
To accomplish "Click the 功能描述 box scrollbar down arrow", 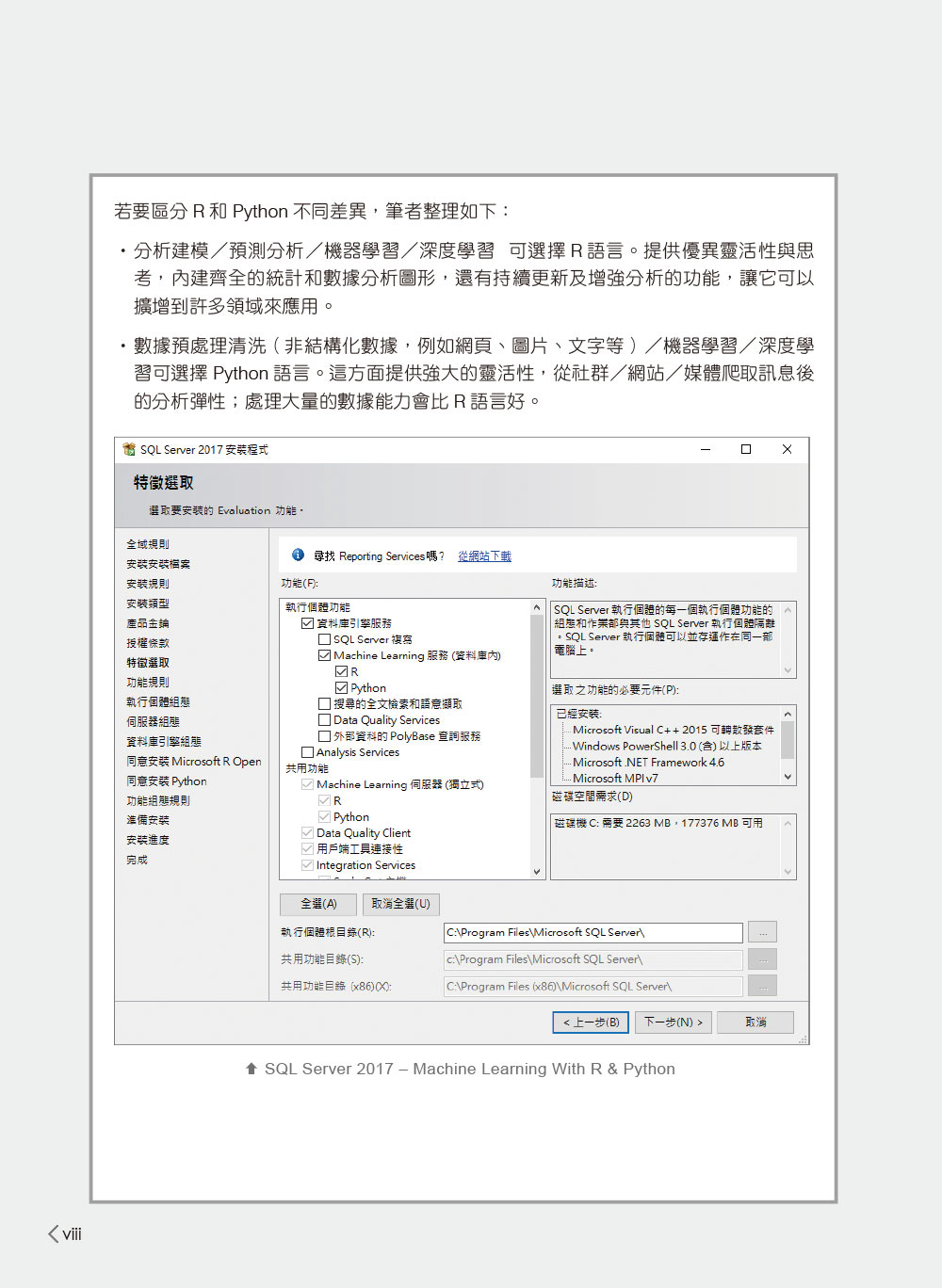I will (788, 669).
